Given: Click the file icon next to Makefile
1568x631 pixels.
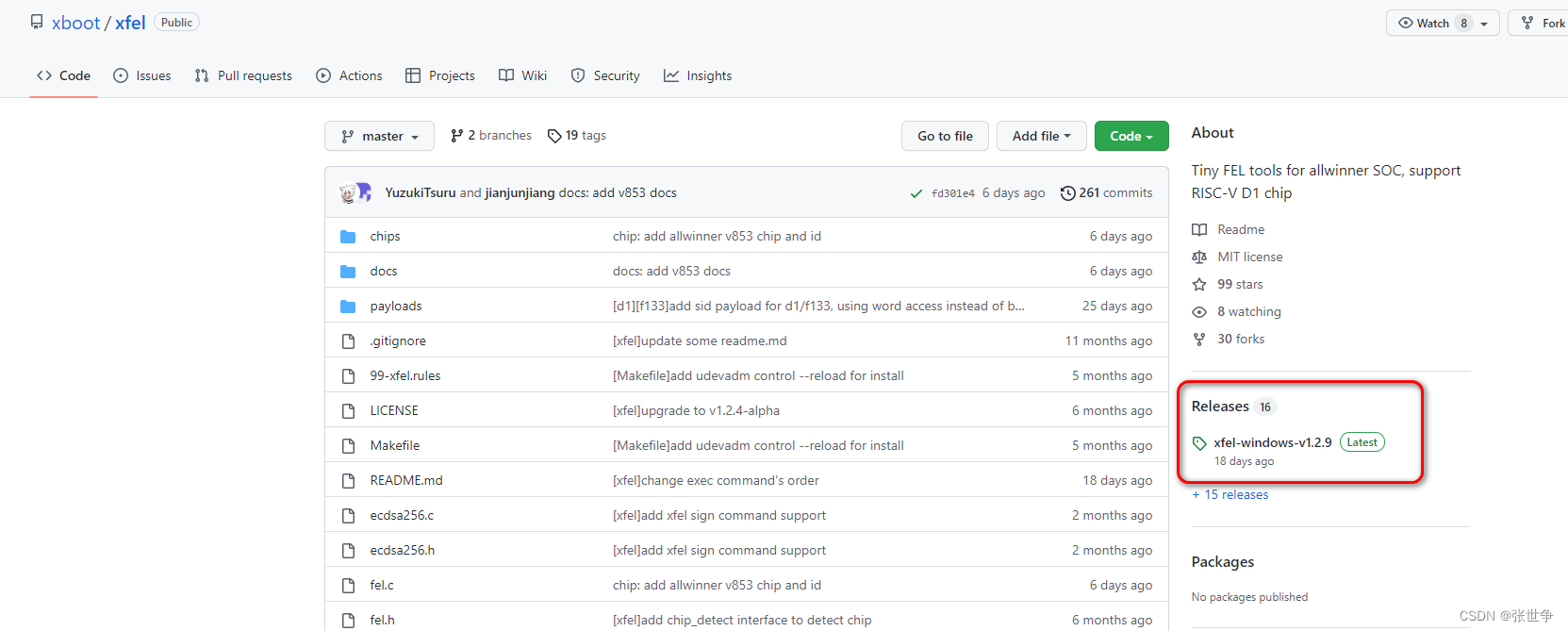Looking at the screenshot, I should tap(348, 446).
